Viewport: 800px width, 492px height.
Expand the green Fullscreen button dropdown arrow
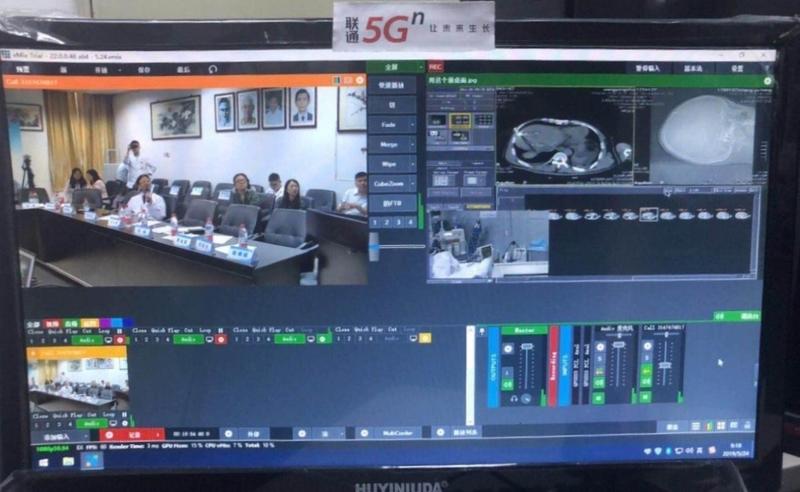421,67
